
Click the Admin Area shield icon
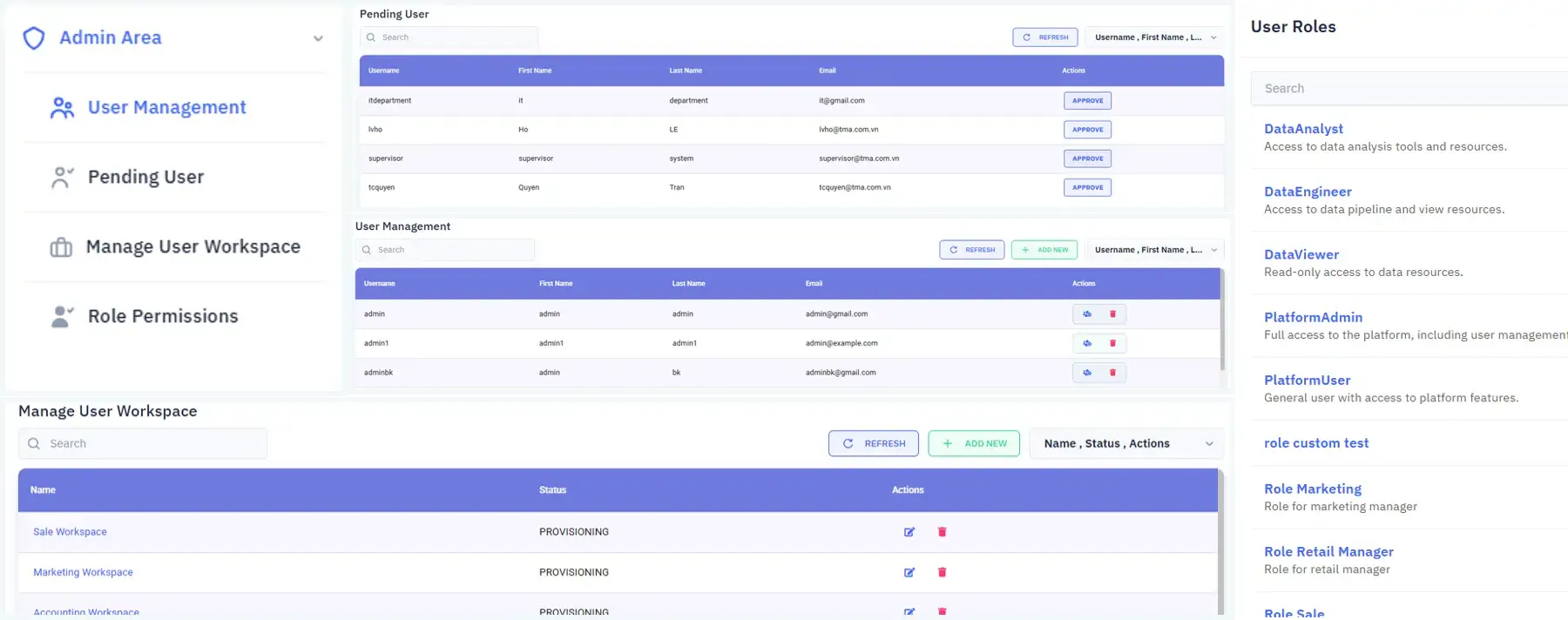tap(34, 38)
